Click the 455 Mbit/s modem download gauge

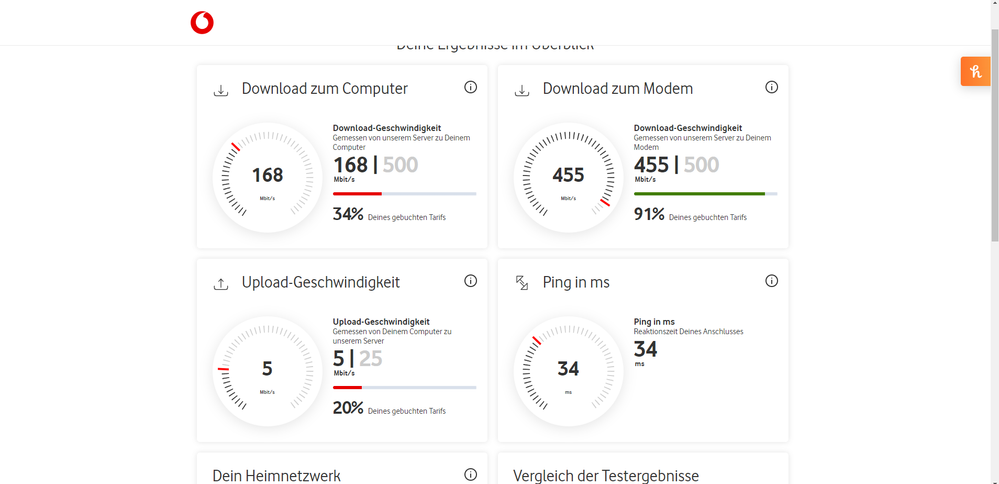coord(568,177)
